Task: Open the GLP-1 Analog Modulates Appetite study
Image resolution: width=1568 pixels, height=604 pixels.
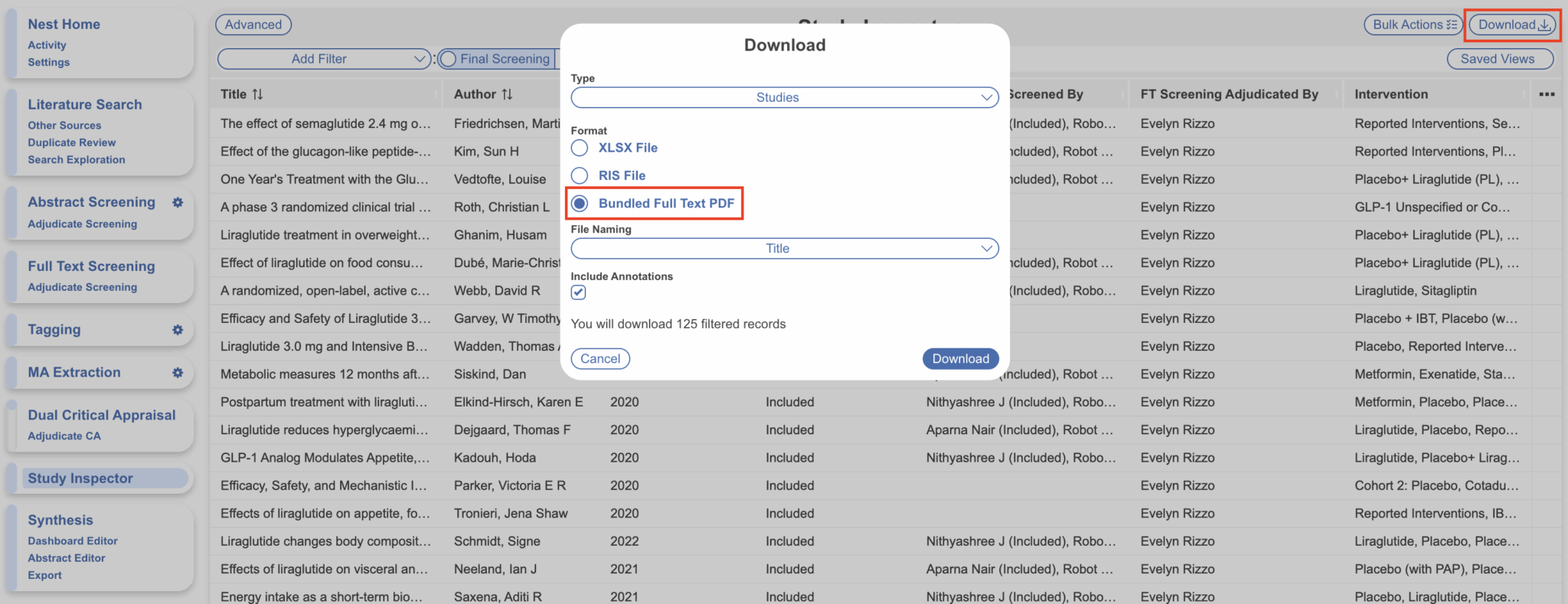Action: (x=325, y=458)
